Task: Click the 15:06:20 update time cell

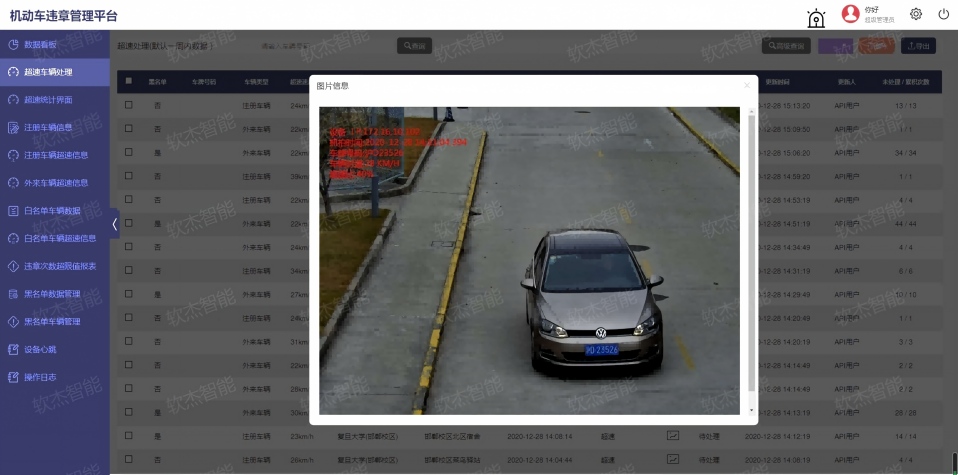Action: coord(784,152)
